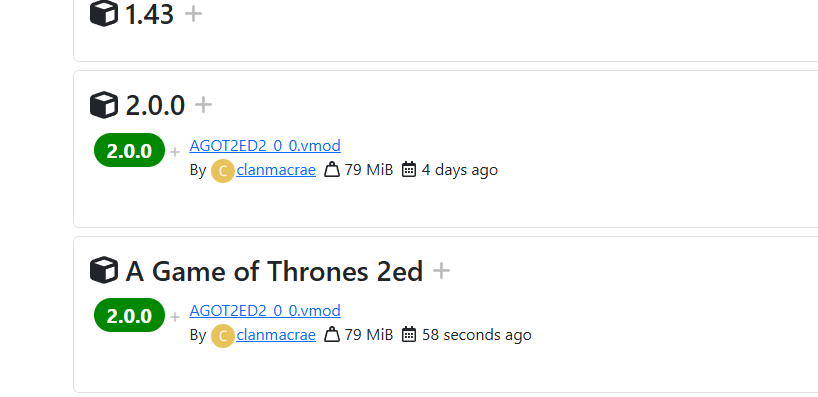The image size is (818, 397).
Task: Click the calendar icon beside 58 seconds ago
Action: pyautogui.click(x=409, y=334)
